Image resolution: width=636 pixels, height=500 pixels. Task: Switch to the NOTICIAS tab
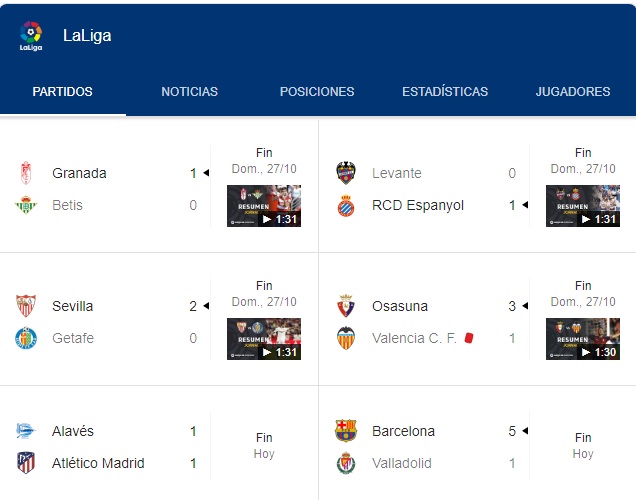tap(189, 92)
